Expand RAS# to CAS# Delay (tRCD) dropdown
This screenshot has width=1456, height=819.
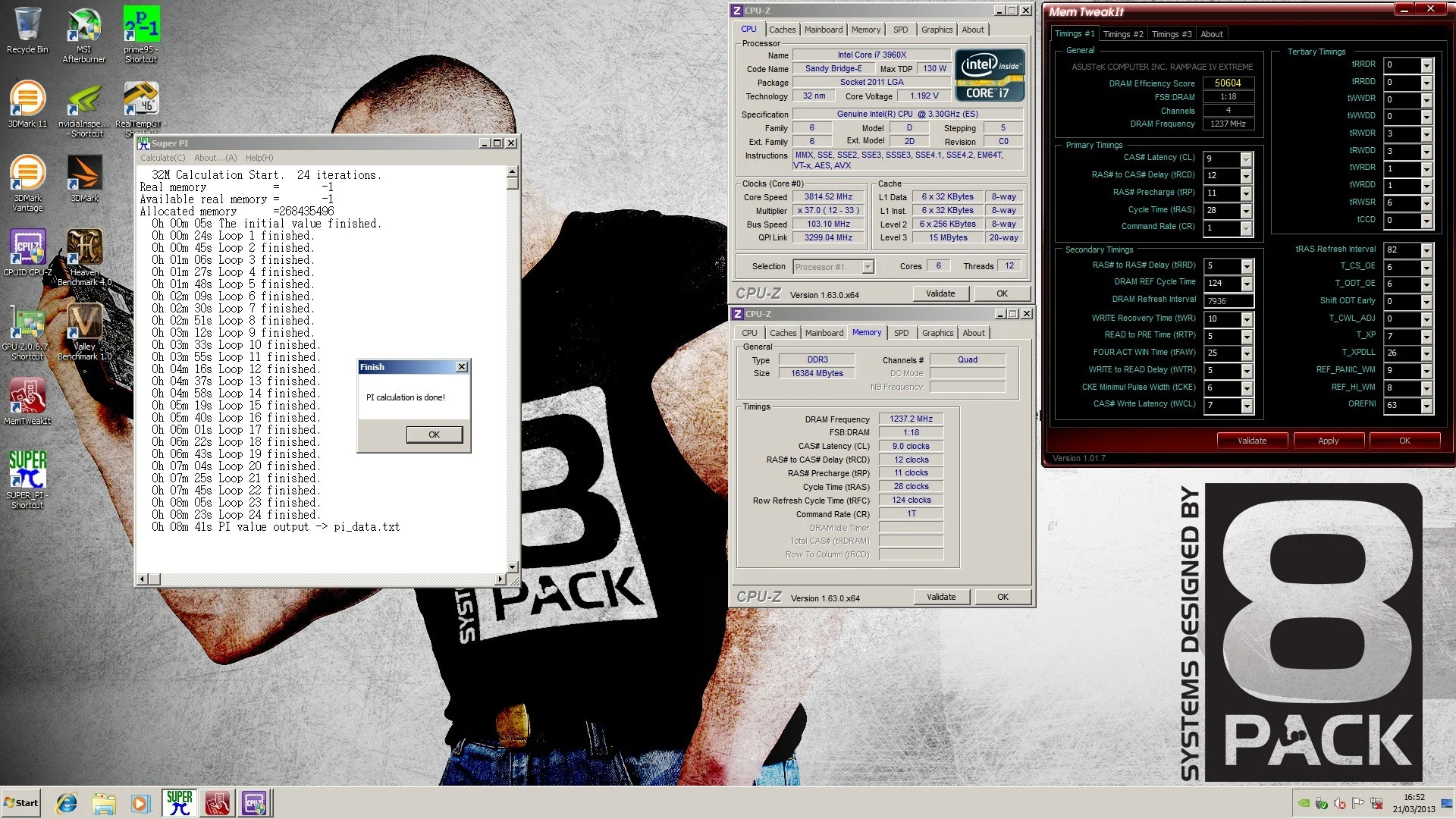pos(1245,176)
